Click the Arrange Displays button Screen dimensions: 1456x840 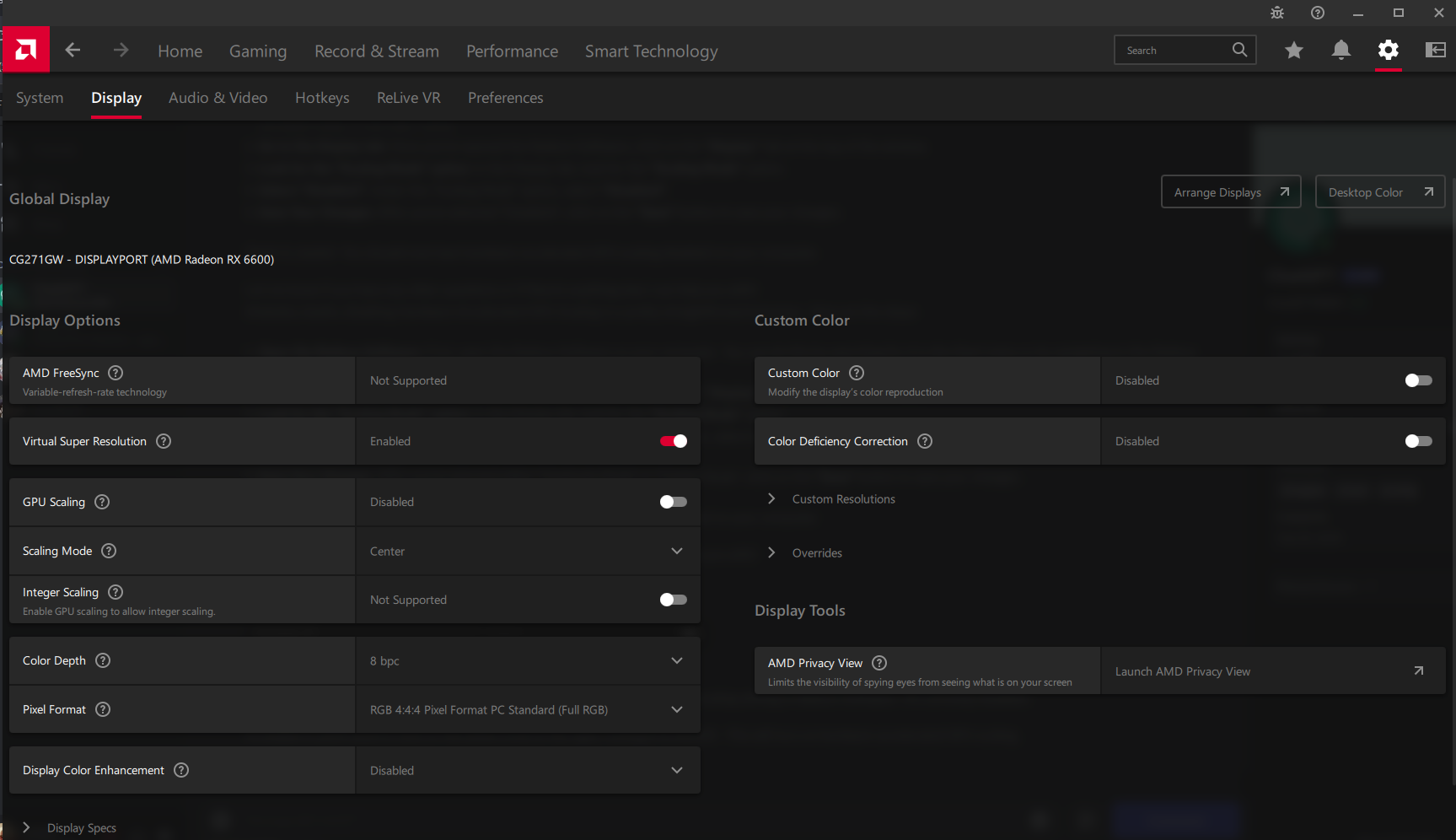tap(1230, 192)
